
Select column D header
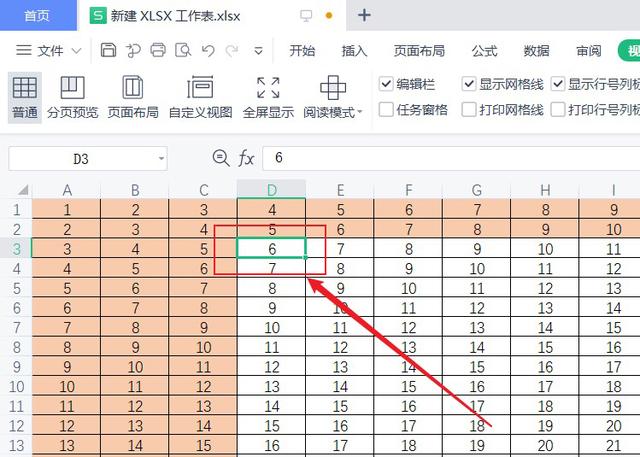[x=271, y=190]
